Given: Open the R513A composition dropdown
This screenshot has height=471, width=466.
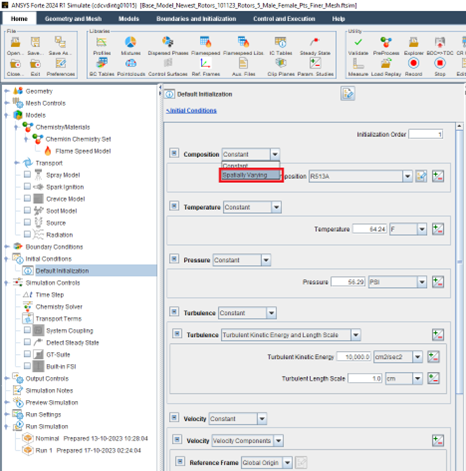Looking at the screenshot, I should (407, 176).
